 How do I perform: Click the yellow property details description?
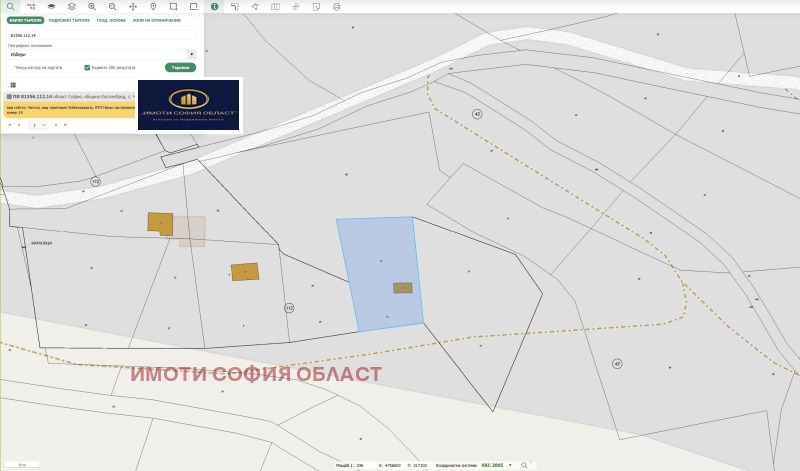(x=70, y=110)
